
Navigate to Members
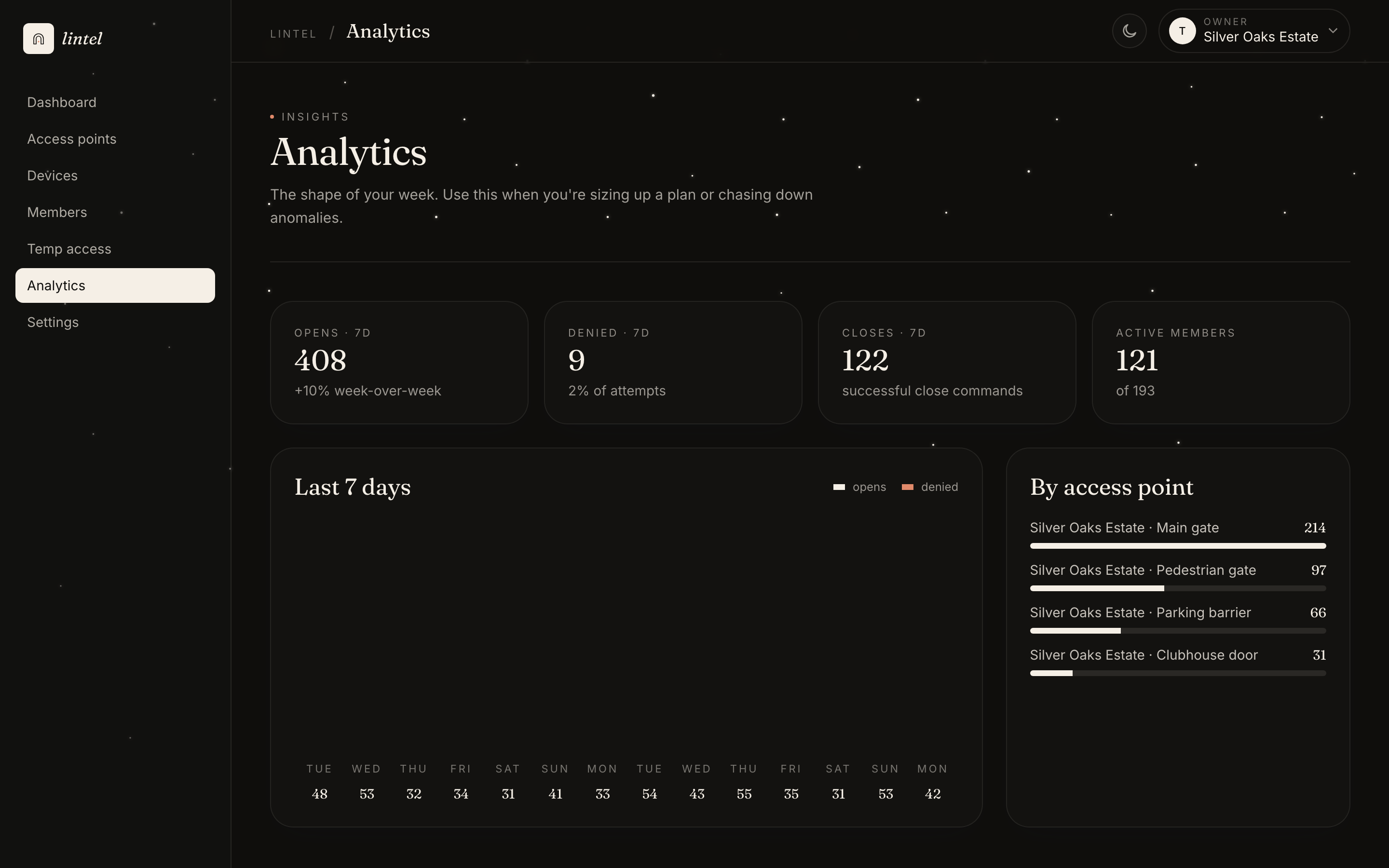point(115,212)
